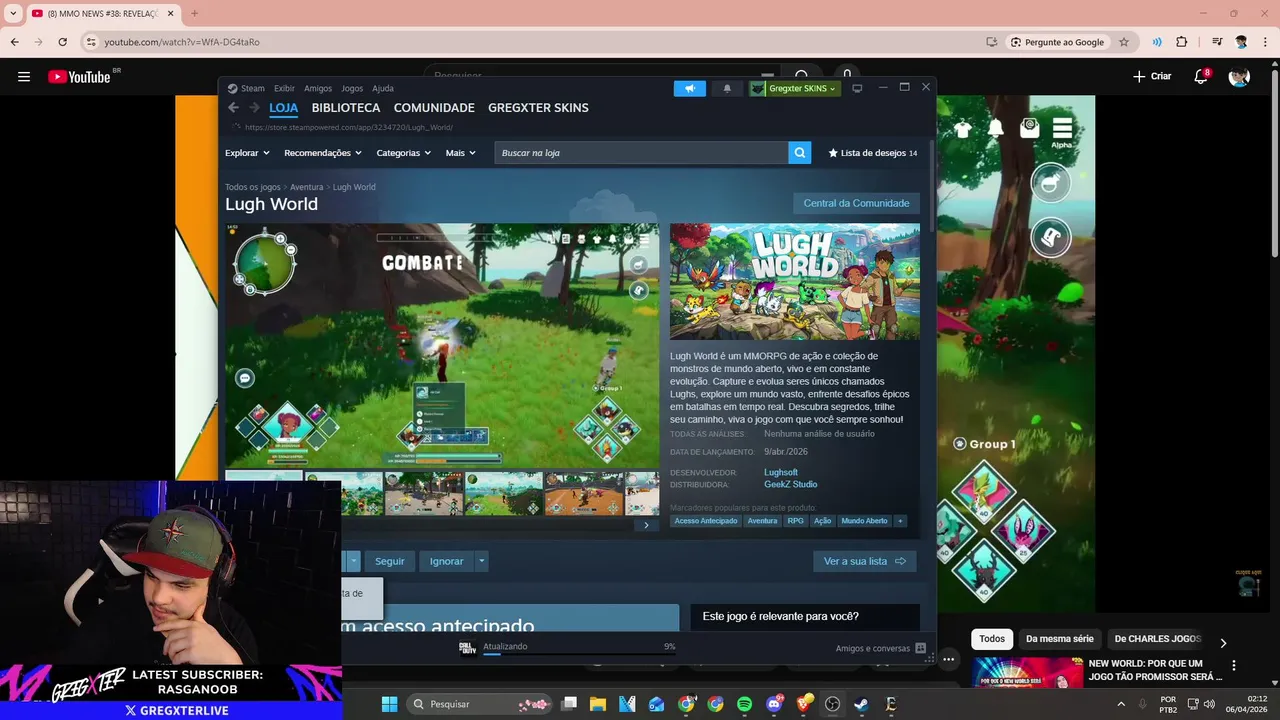
Task: Select the village screenshot thumbnail
Action: pyautogui.click(x=424, y=494)
